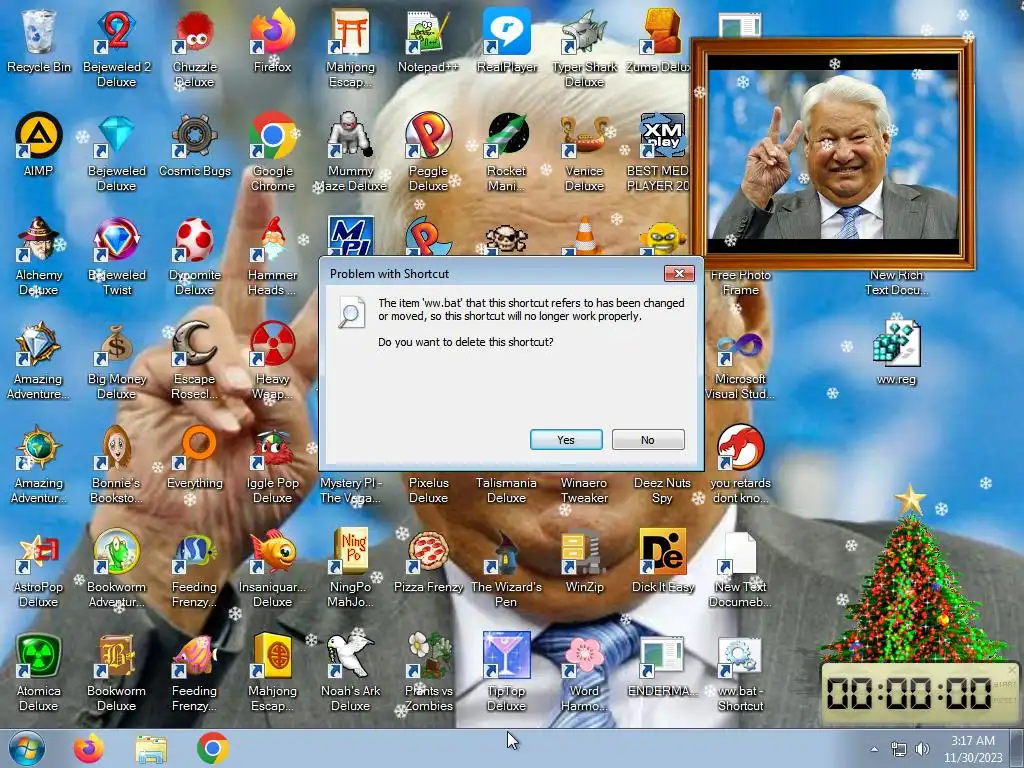
Task: Select Bookworm Deluxe book icon
Action: click(116, 672)
